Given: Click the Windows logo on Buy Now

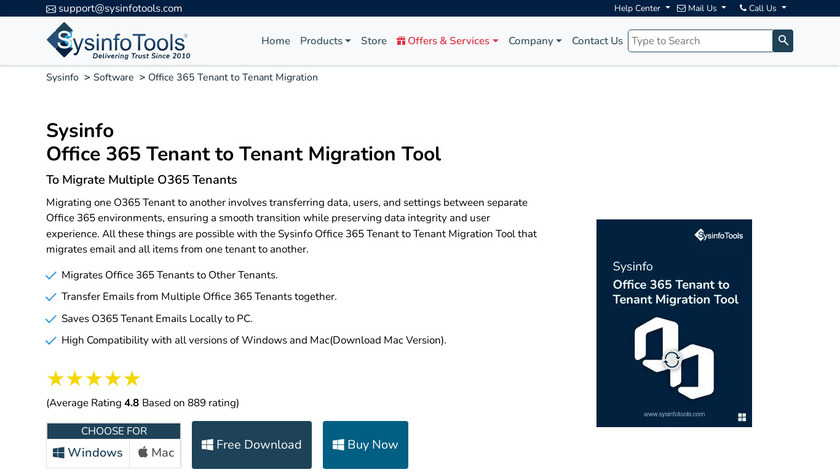Looking at the screenshot, I should pyautogui.click(x=338, y=445).
